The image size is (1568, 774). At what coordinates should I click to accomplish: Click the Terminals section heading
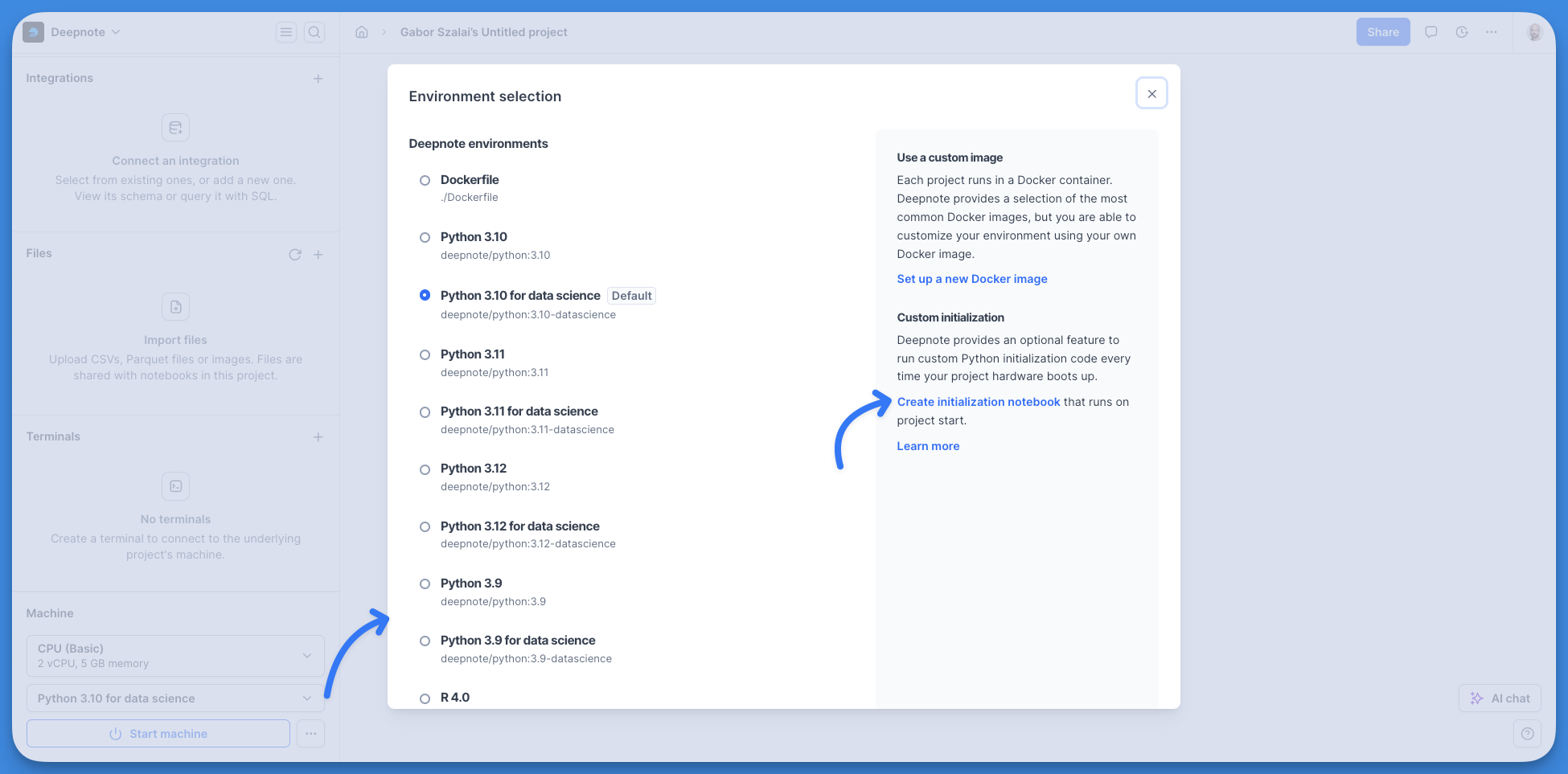point(53,436)
